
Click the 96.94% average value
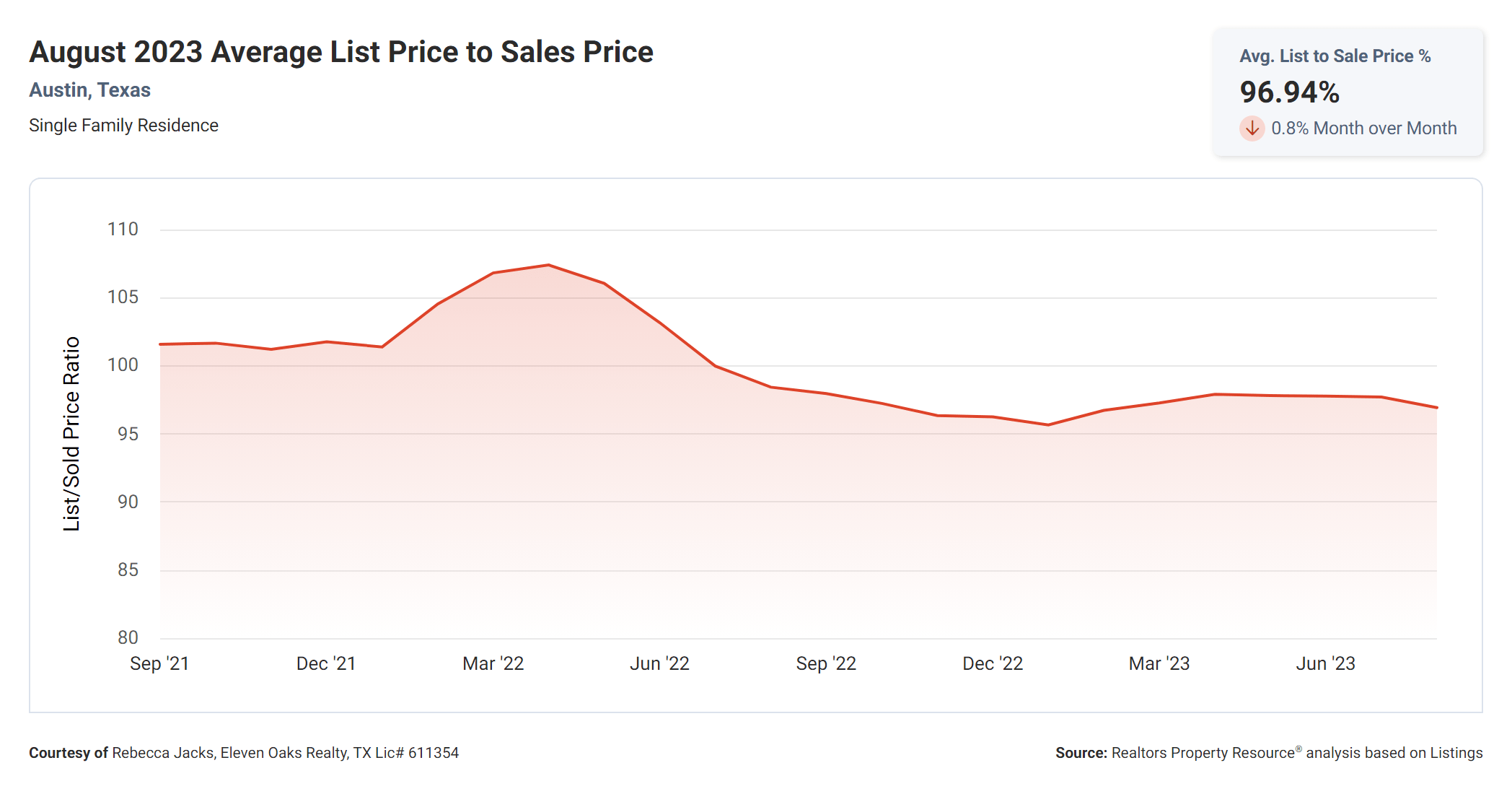[1289, 92]
